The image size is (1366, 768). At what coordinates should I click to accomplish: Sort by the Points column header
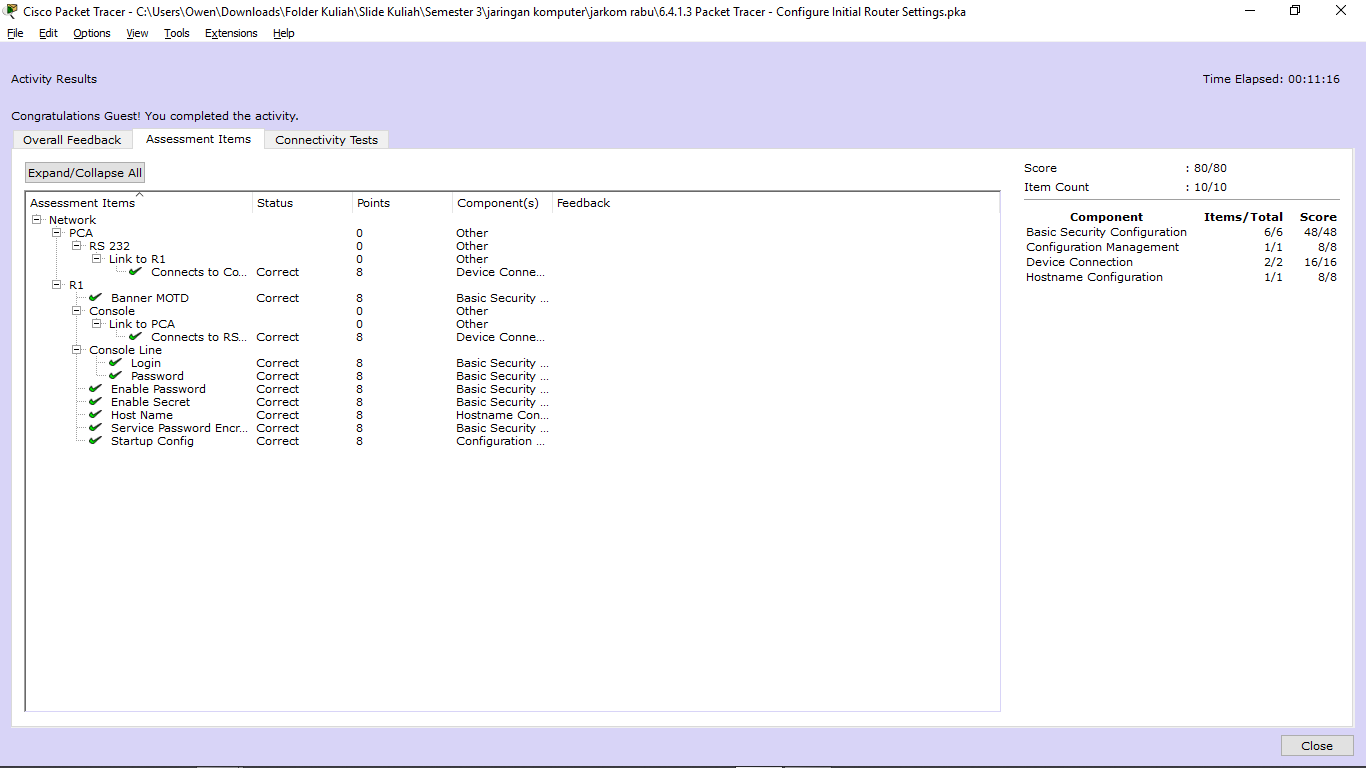point(402,203)
